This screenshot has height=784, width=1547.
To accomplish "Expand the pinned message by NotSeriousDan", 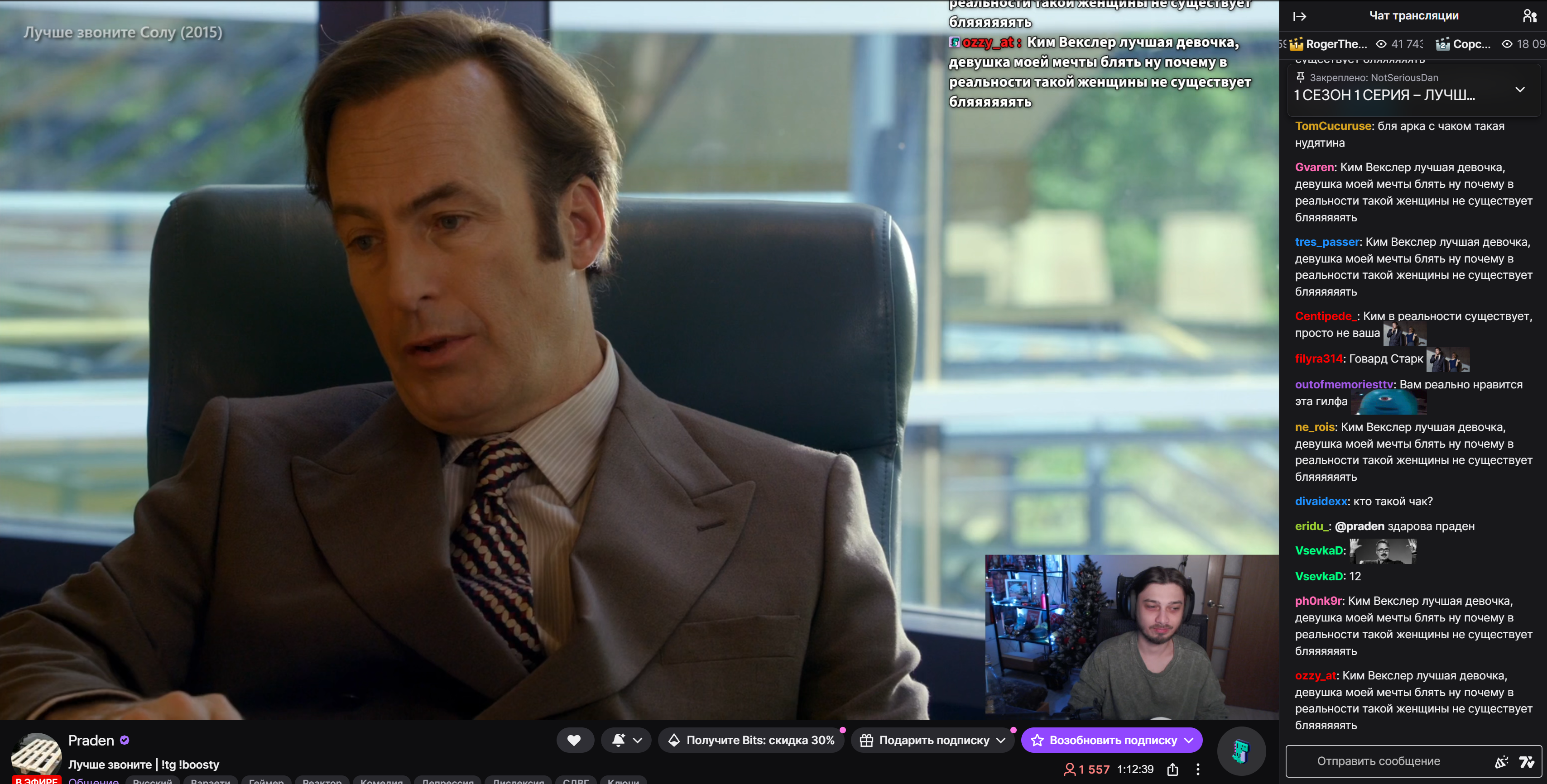I will tap(1520, 90).
